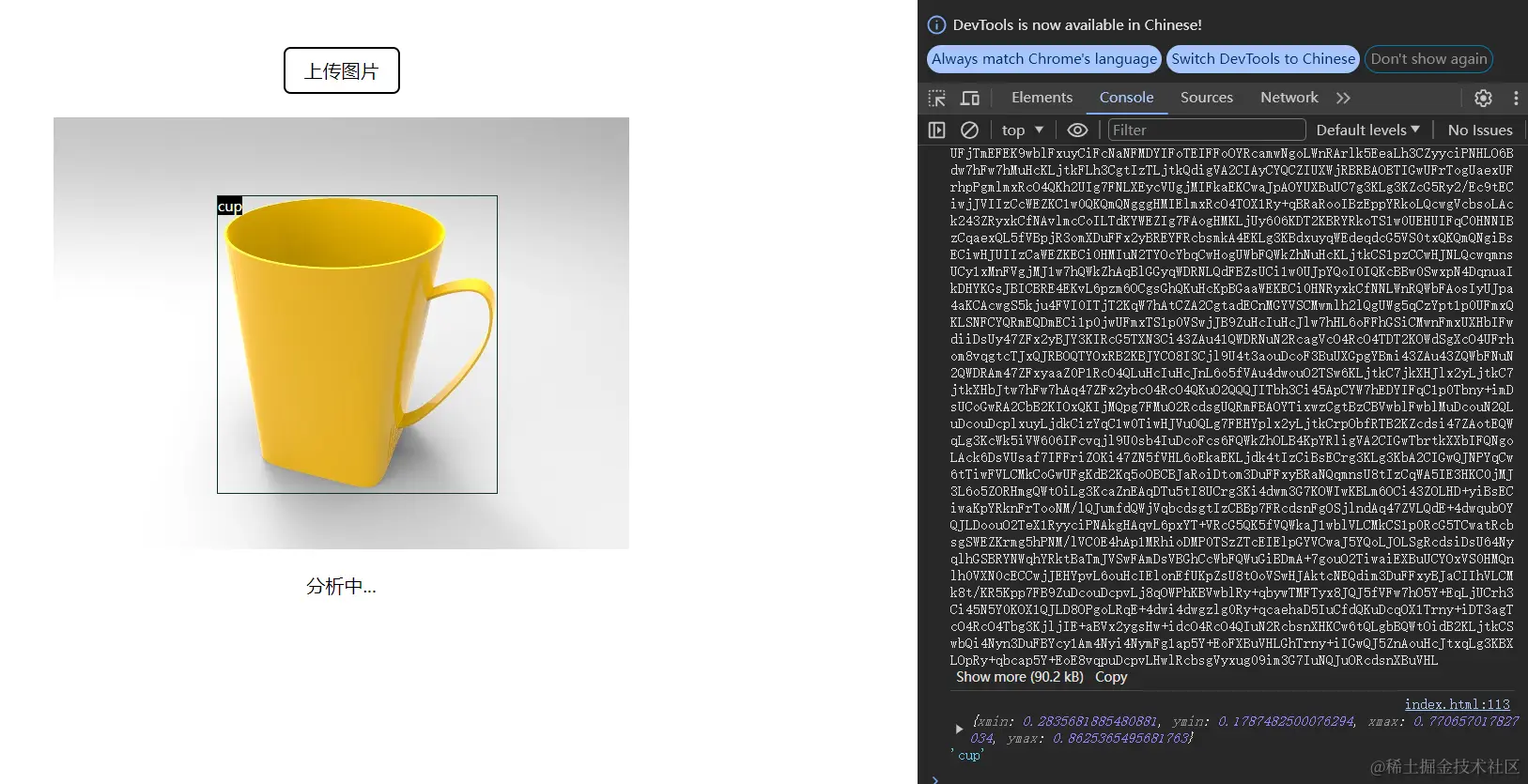Open the Default levels dropdown
This screenshot has width=1528, height=784.
[1367, 131]
